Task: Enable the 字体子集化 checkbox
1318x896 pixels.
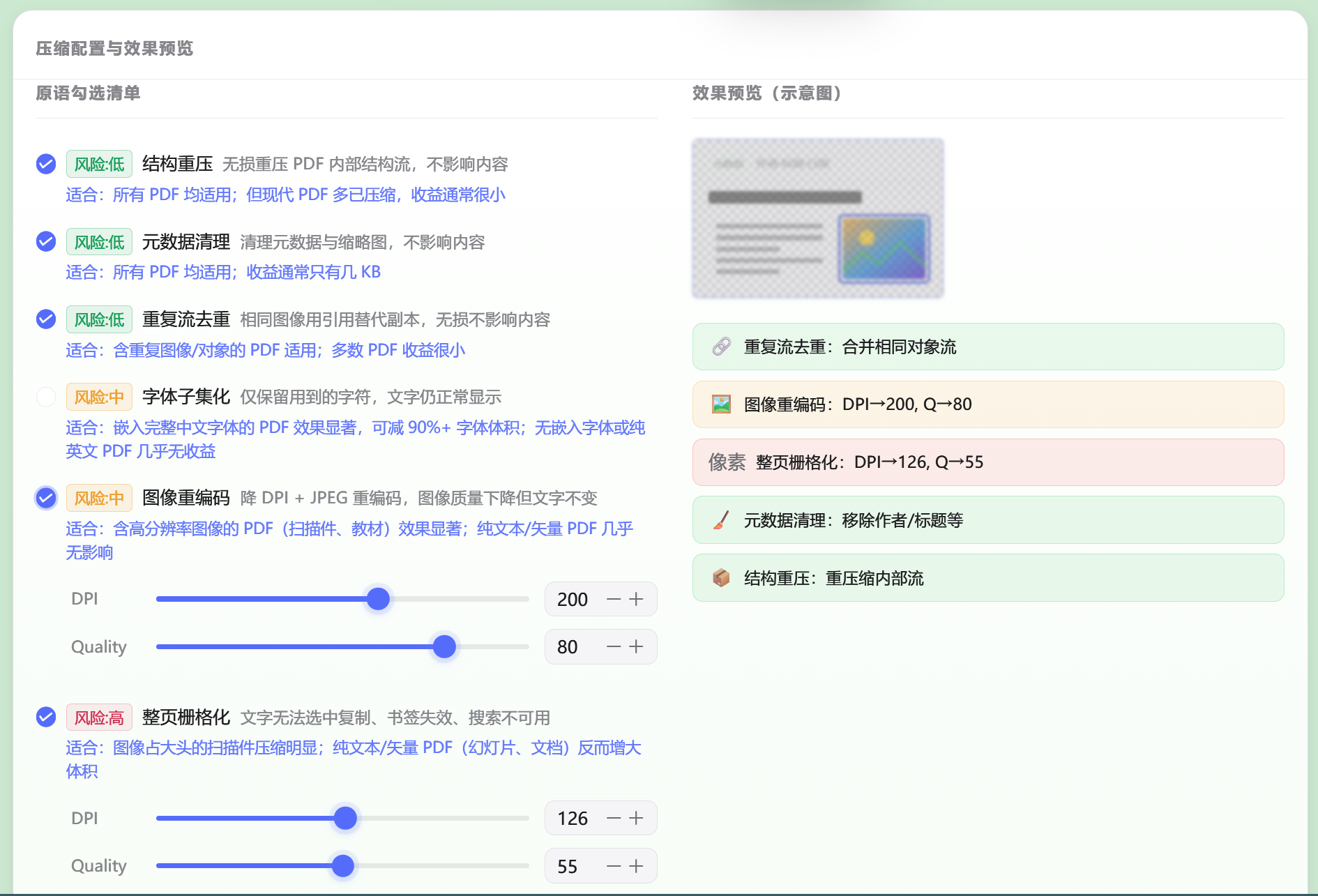Action: click(46, 397)
